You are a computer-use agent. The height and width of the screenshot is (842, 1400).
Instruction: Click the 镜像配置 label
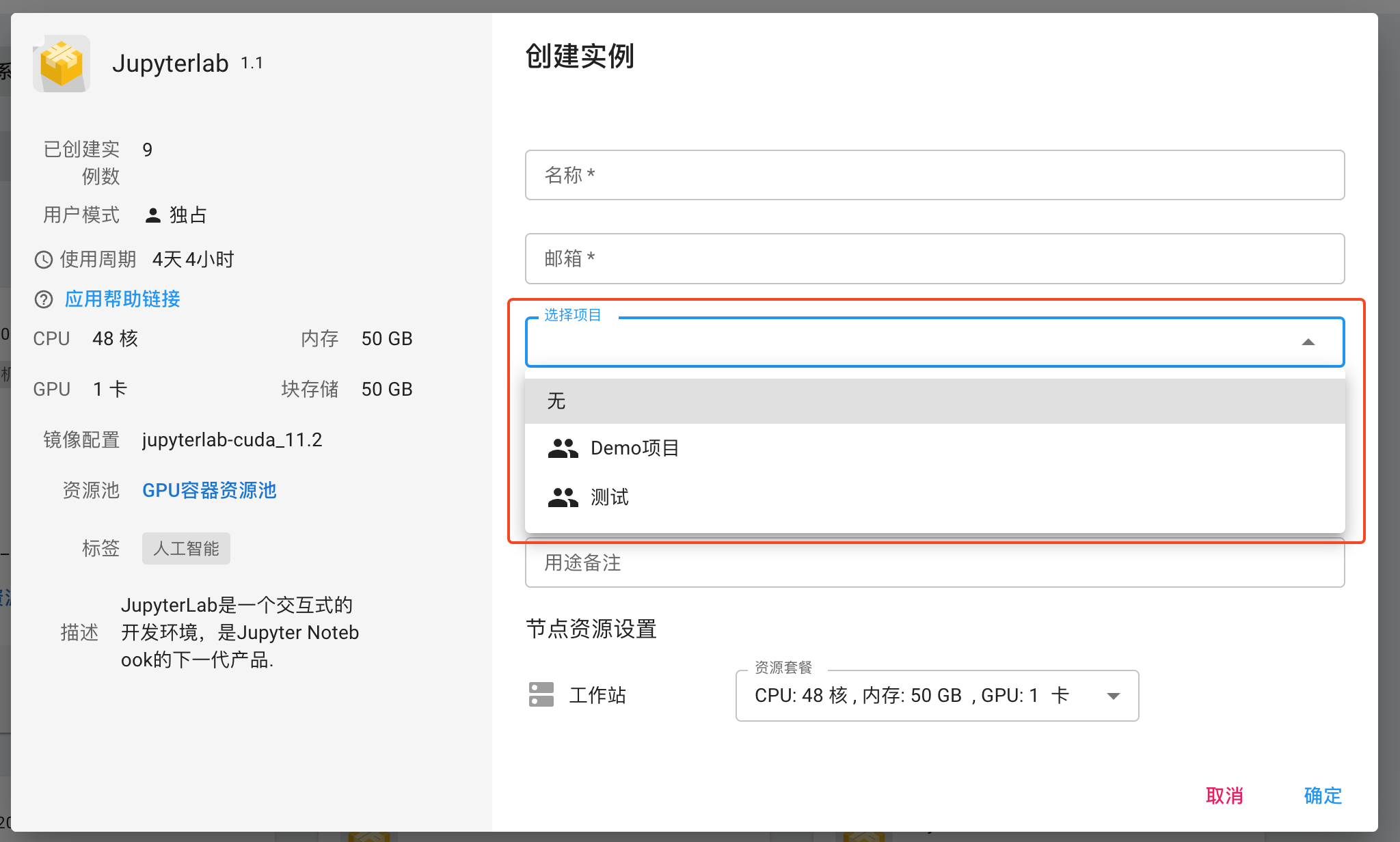click(x=81, y=439)
